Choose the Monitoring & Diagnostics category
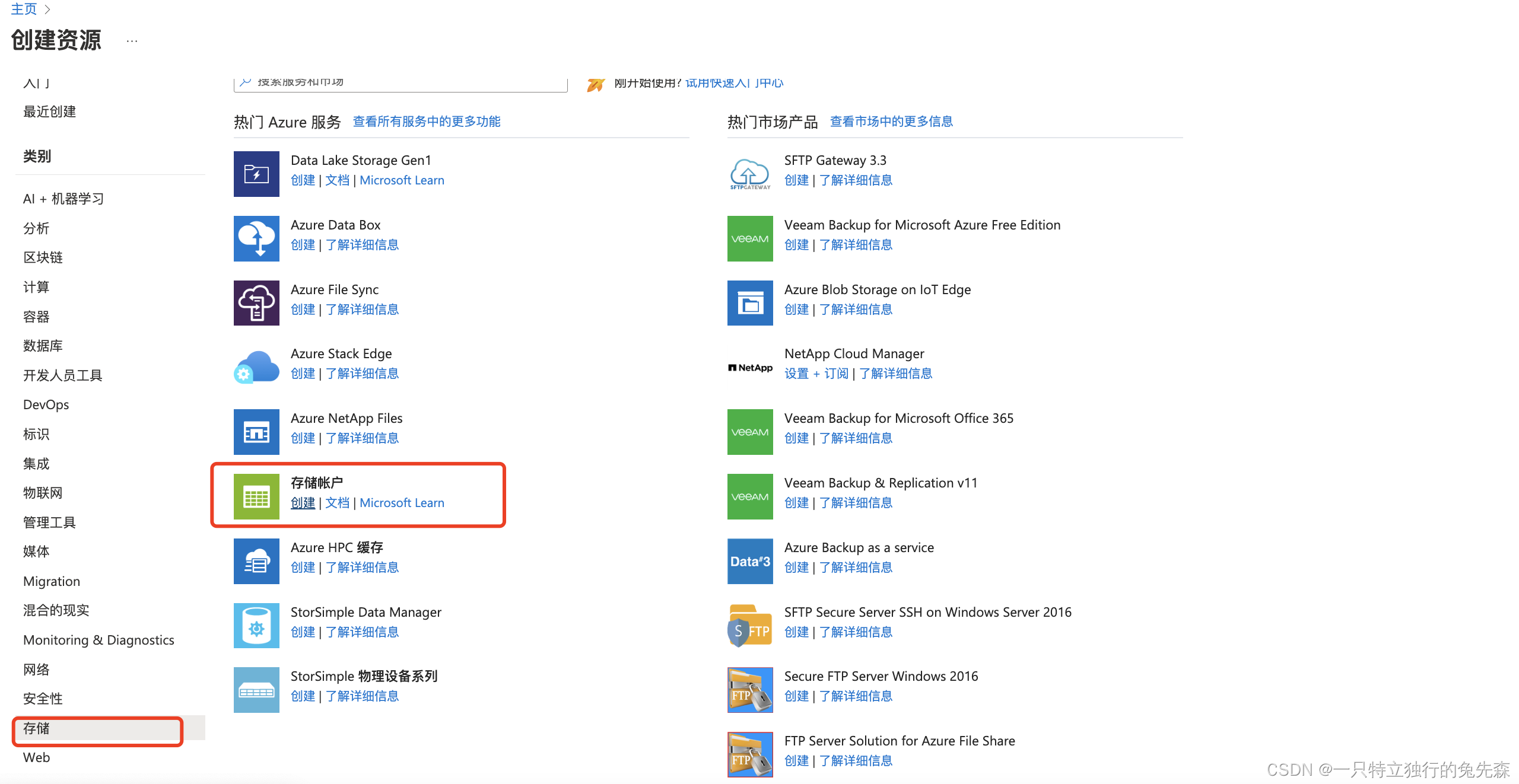 tap(98, 640)
